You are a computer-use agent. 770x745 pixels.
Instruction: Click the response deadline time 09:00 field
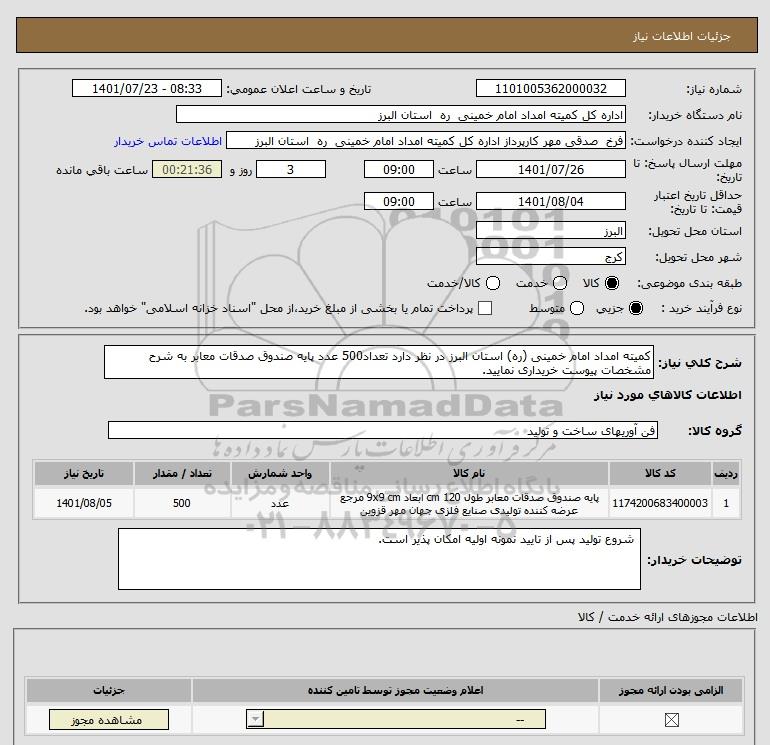(x=399, y=169)
